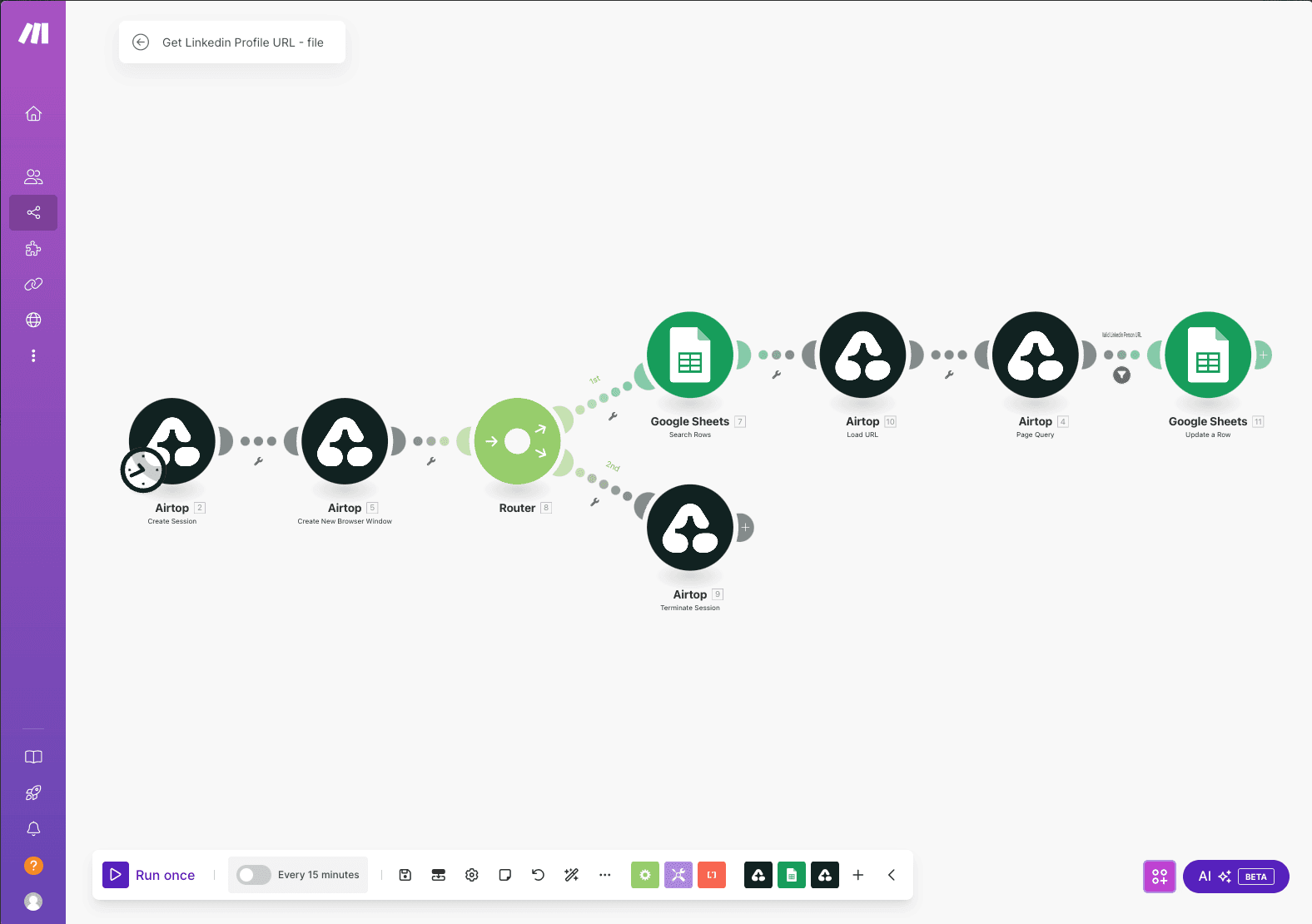This screenshot has width=1312, height=924.
Task: Click the 1st route label
Action: [594, 380]
